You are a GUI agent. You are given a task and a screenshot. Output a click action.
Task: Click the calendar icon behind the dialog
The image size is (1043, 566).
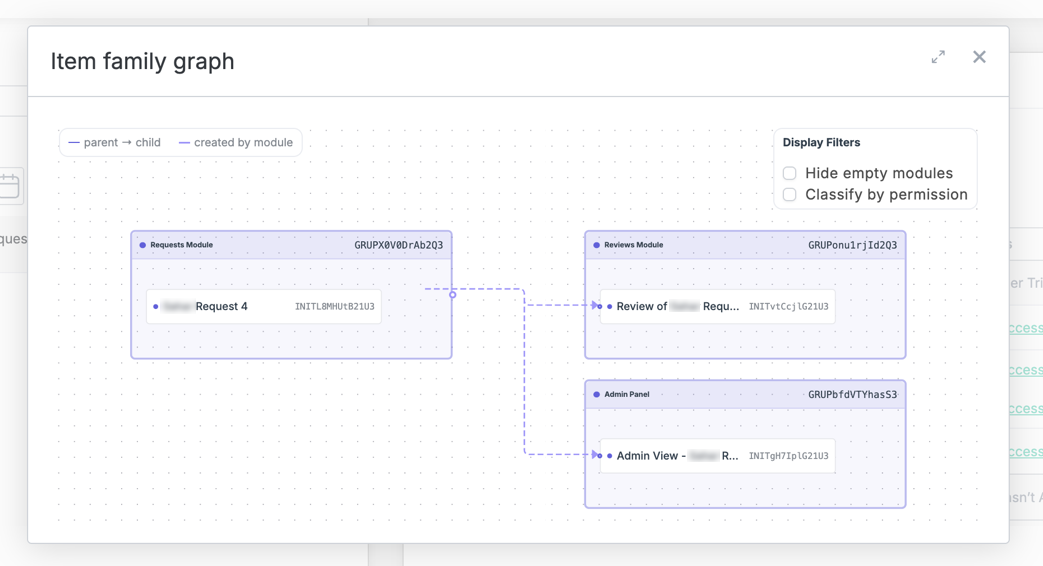[x=9, y=186]
